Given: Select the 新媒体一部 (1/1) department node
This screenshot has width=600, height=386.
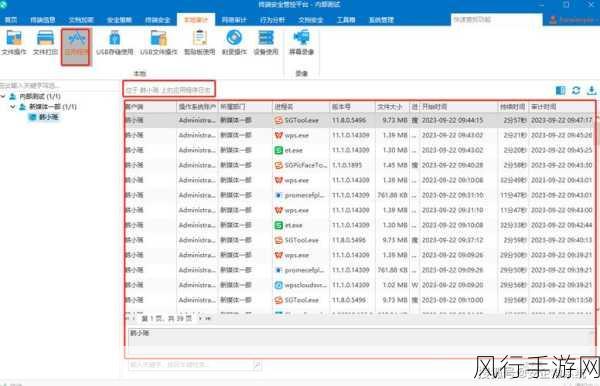Looking at the screenshot, I should (53, 106).
